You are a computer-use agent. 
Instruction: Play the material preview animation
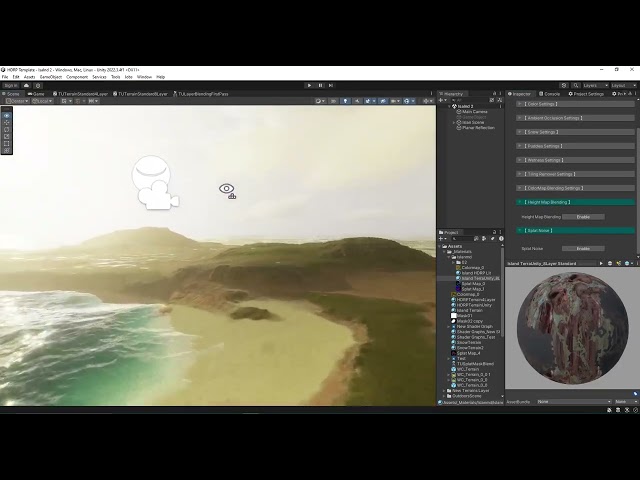(x=601, y=264)
